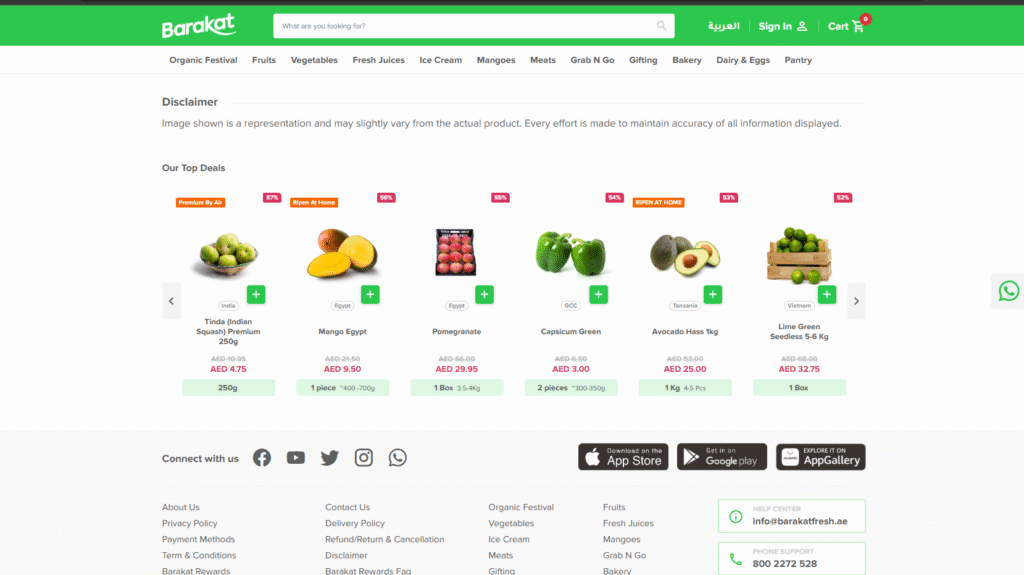Click the Download on the App Store button
This screenshot has height=575, width=1024.
click(x=623, y=457)
